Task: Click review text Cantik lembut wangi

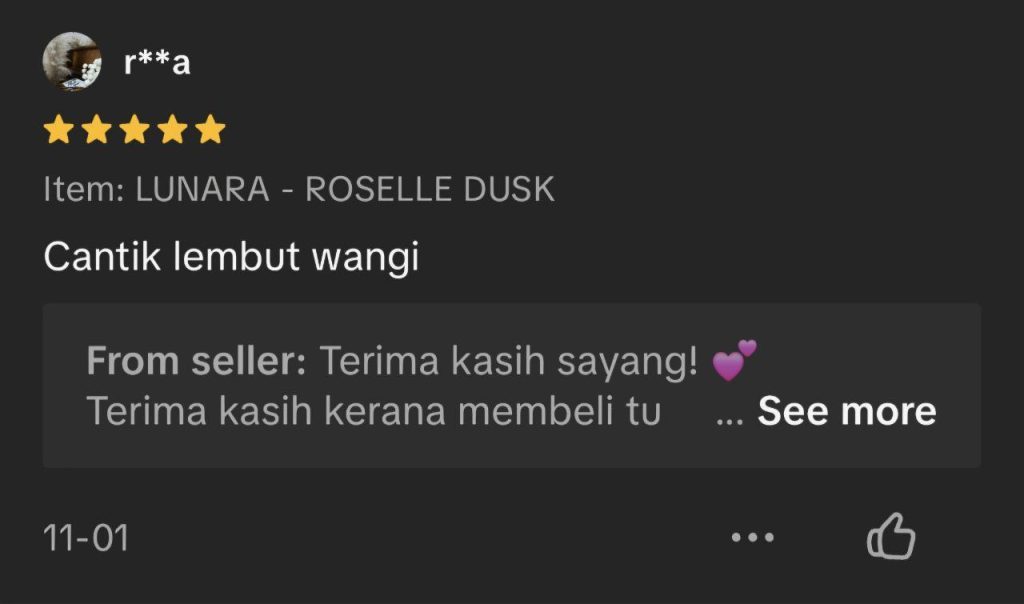Action: click(x=231, y=257)
